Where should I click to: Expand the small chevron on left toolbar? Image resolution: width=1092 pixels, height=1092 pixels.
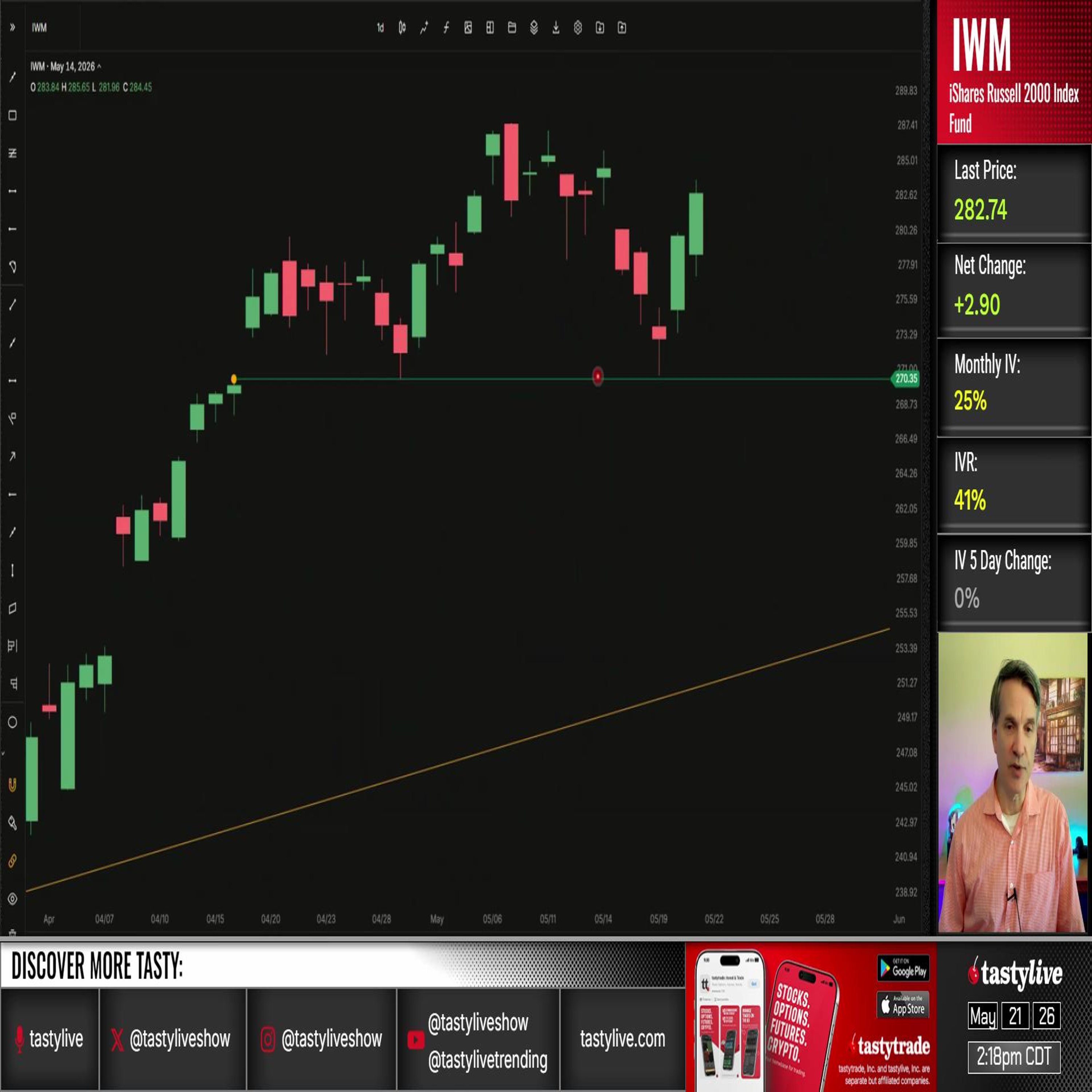[x=3, y=753]
